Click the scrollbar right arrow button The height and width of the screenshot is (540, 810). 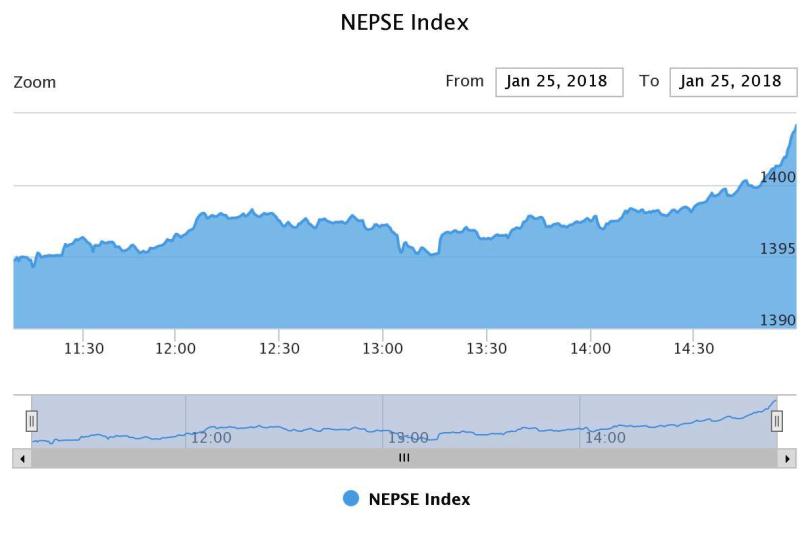coord(788,458)
